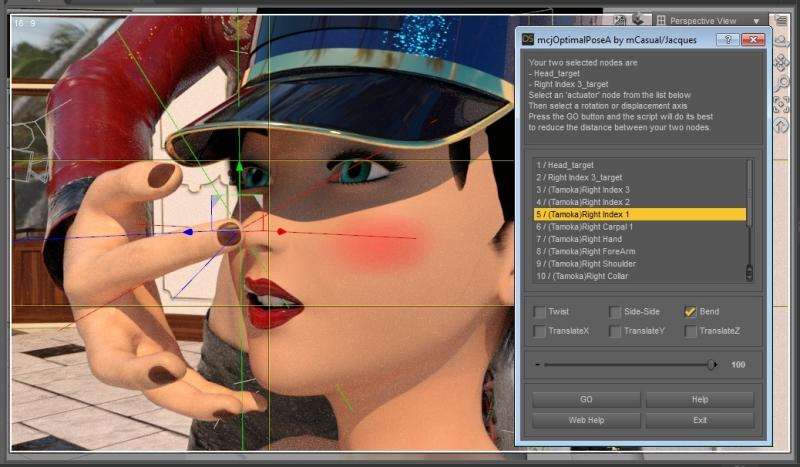Click the view grid icon beside Perspective View
The width and height of the screenshot is (800, 467).
[661, 20]
